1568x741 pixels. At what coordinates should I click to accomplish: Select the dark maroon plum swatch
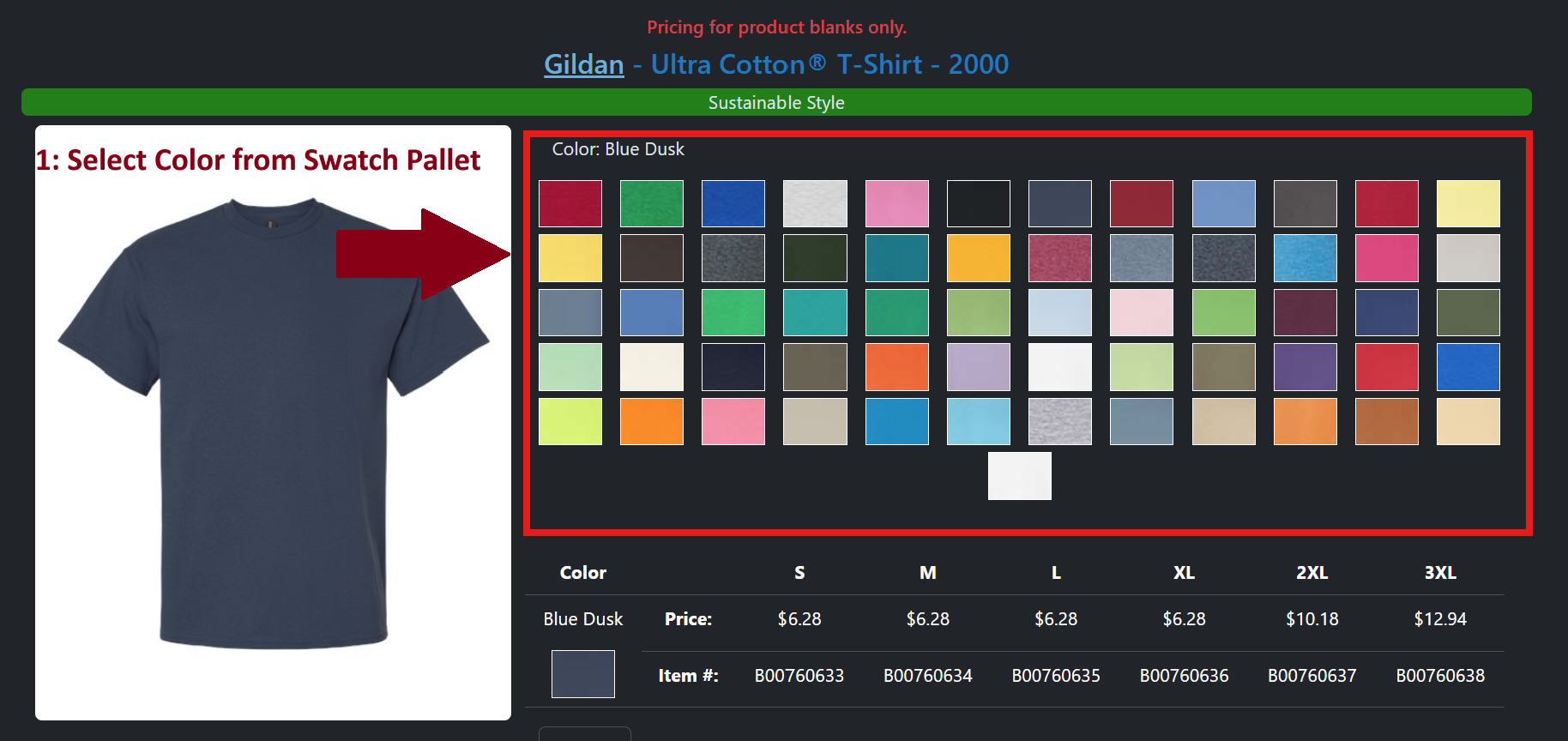click(1306, 312)
